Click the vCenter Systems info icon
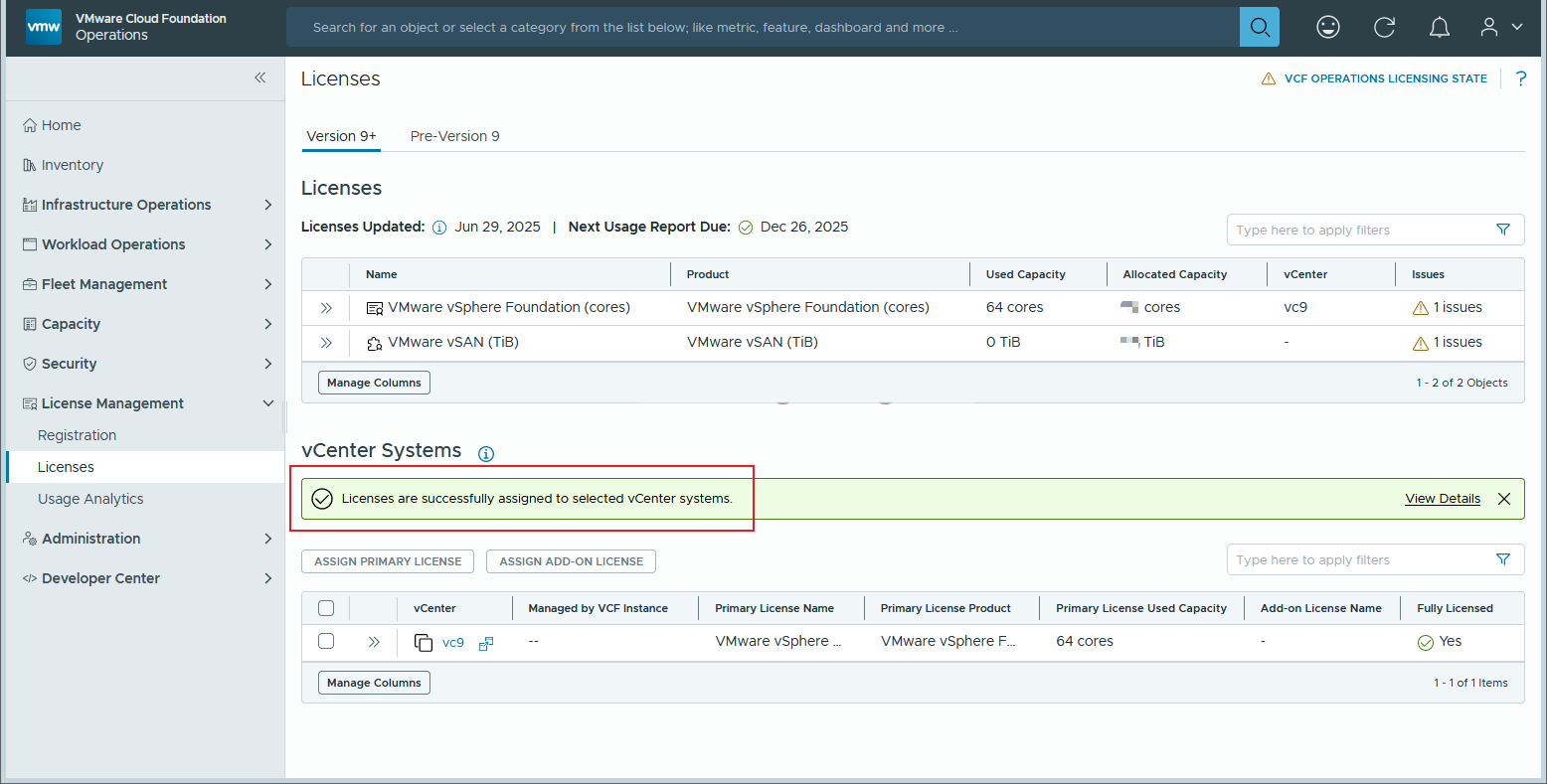Image resolution: width=1547 pixels, height=784 pixels. pos(485,454)
